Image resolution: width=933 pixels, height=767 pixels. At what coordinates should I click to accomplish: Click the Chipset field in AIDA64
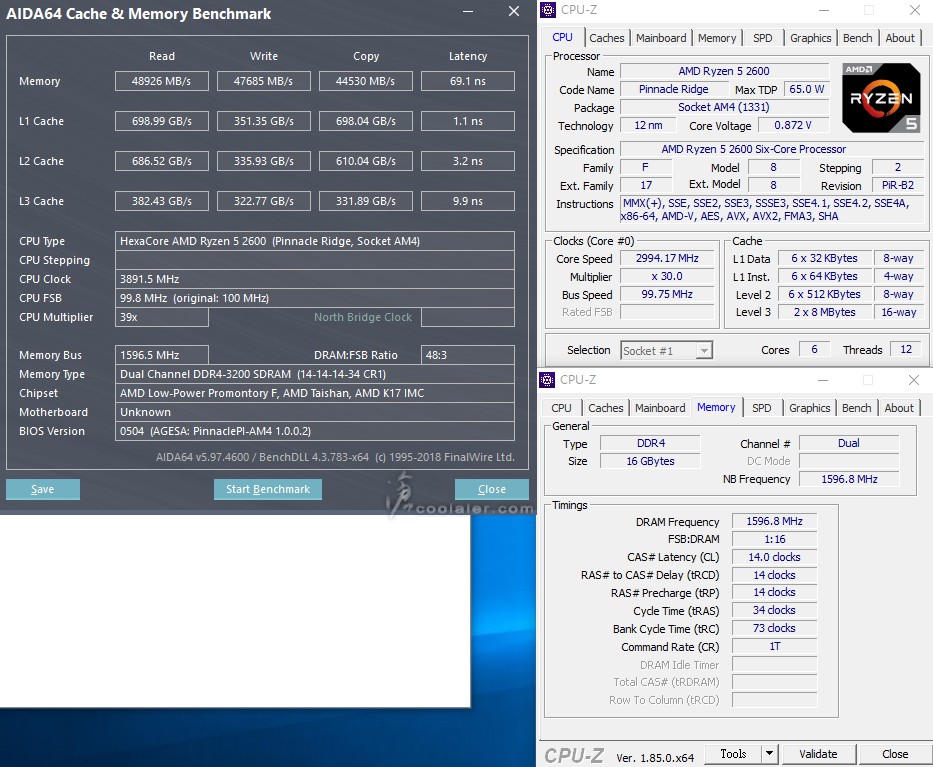pyautogui.click(x=315, y=393)
